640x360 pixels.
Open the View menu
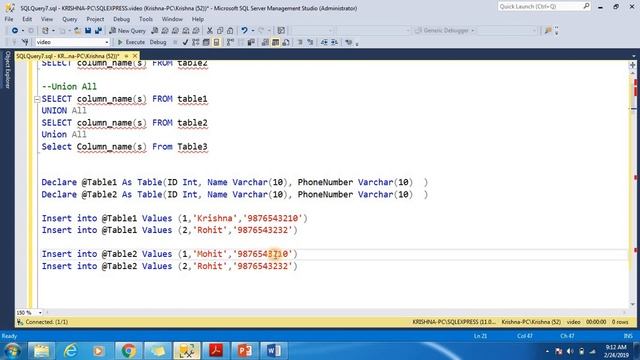click(x=47, y=19)
